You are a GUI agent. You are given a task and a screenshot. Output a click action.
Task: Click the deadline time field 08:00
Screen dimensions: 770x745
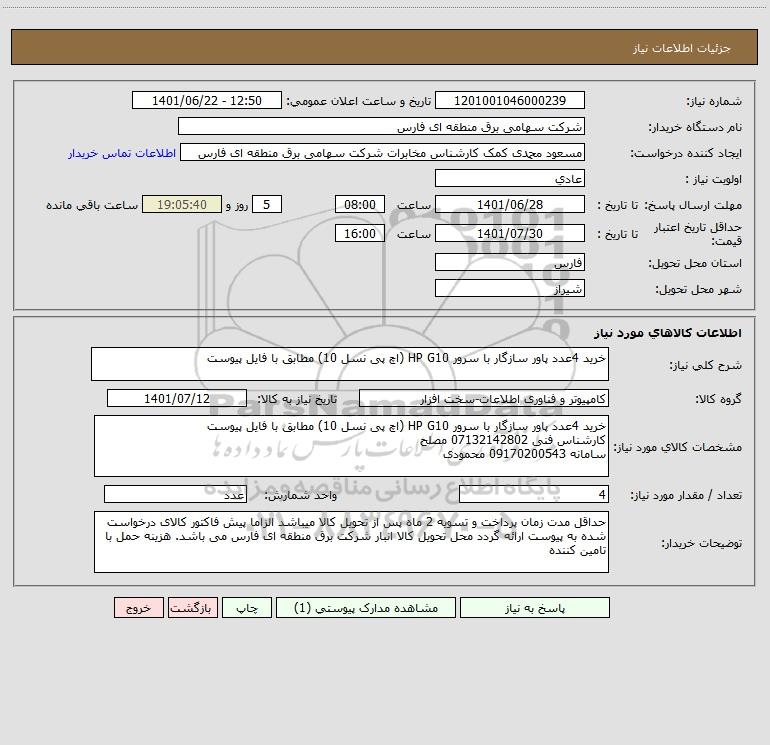(359, 204)
